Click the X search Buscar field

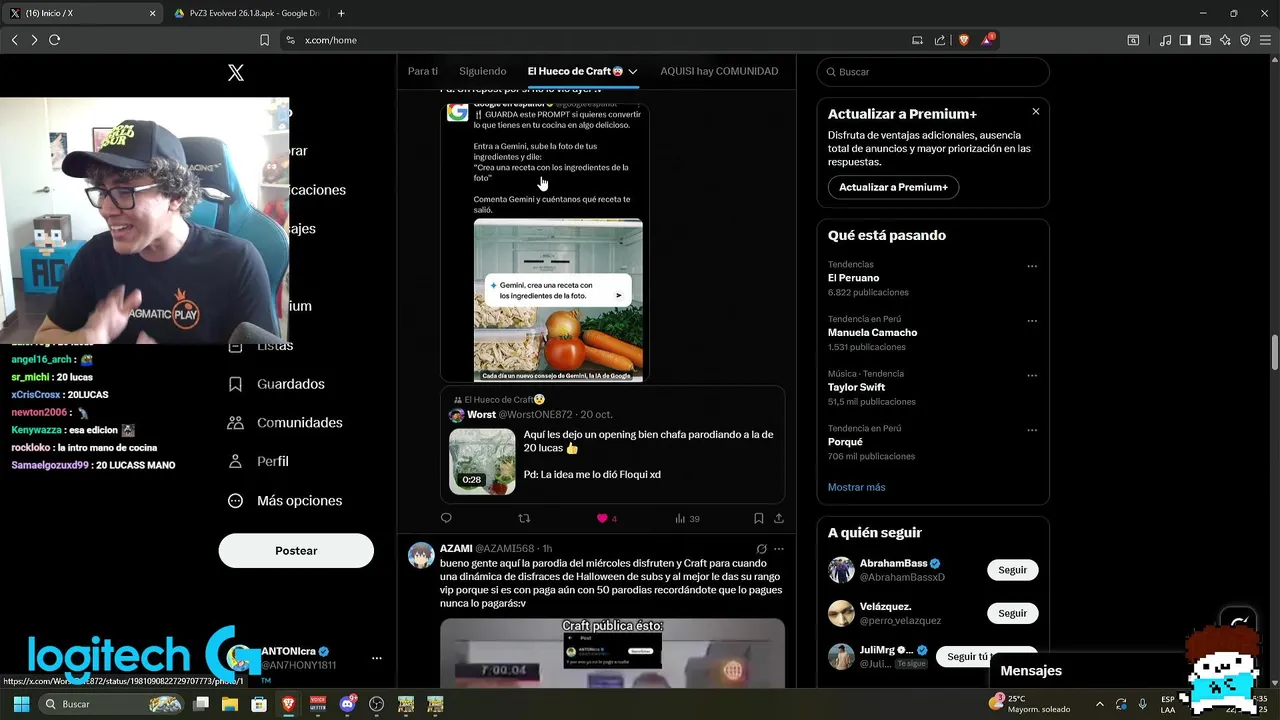coord(933,72)
